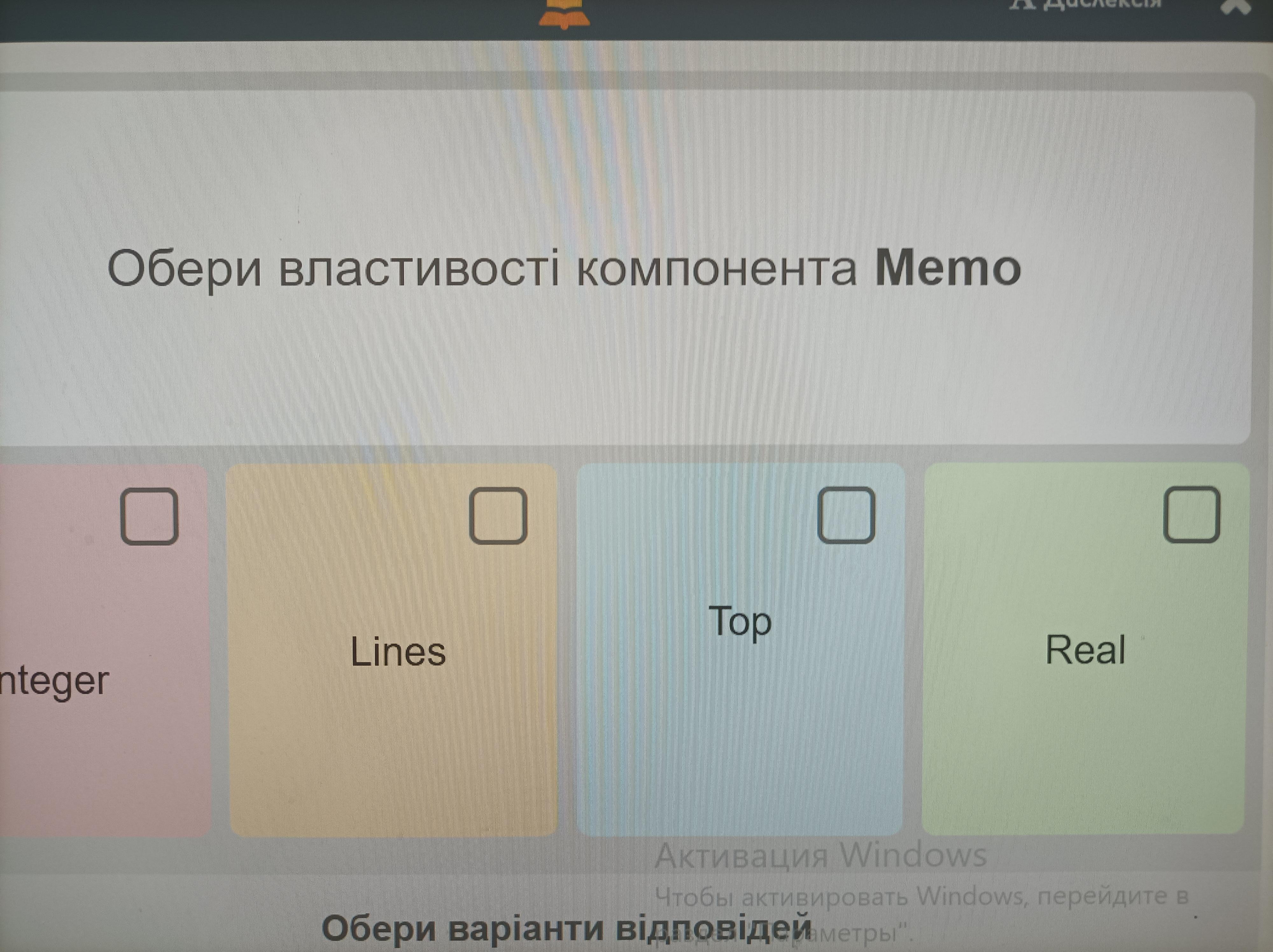Screen dimensions: 1273x952
Task: Click the bold word Memo
Action: click(947, 268)
